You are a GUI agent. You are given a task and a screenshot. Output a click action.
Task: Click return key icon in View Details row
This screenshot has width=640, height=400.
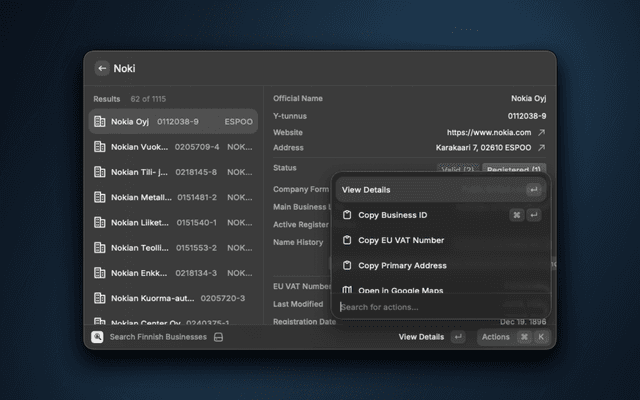click(x=533, y=190)
